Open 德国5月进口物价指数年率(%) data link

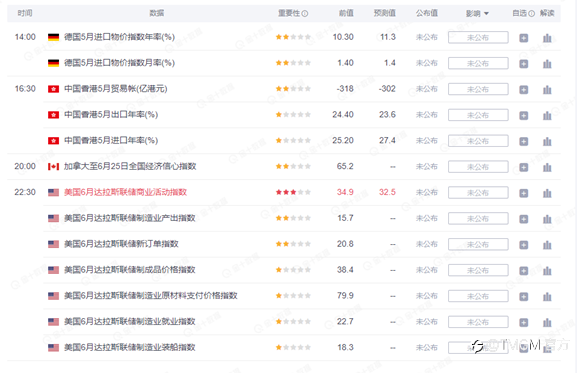[x=119, y=37]
